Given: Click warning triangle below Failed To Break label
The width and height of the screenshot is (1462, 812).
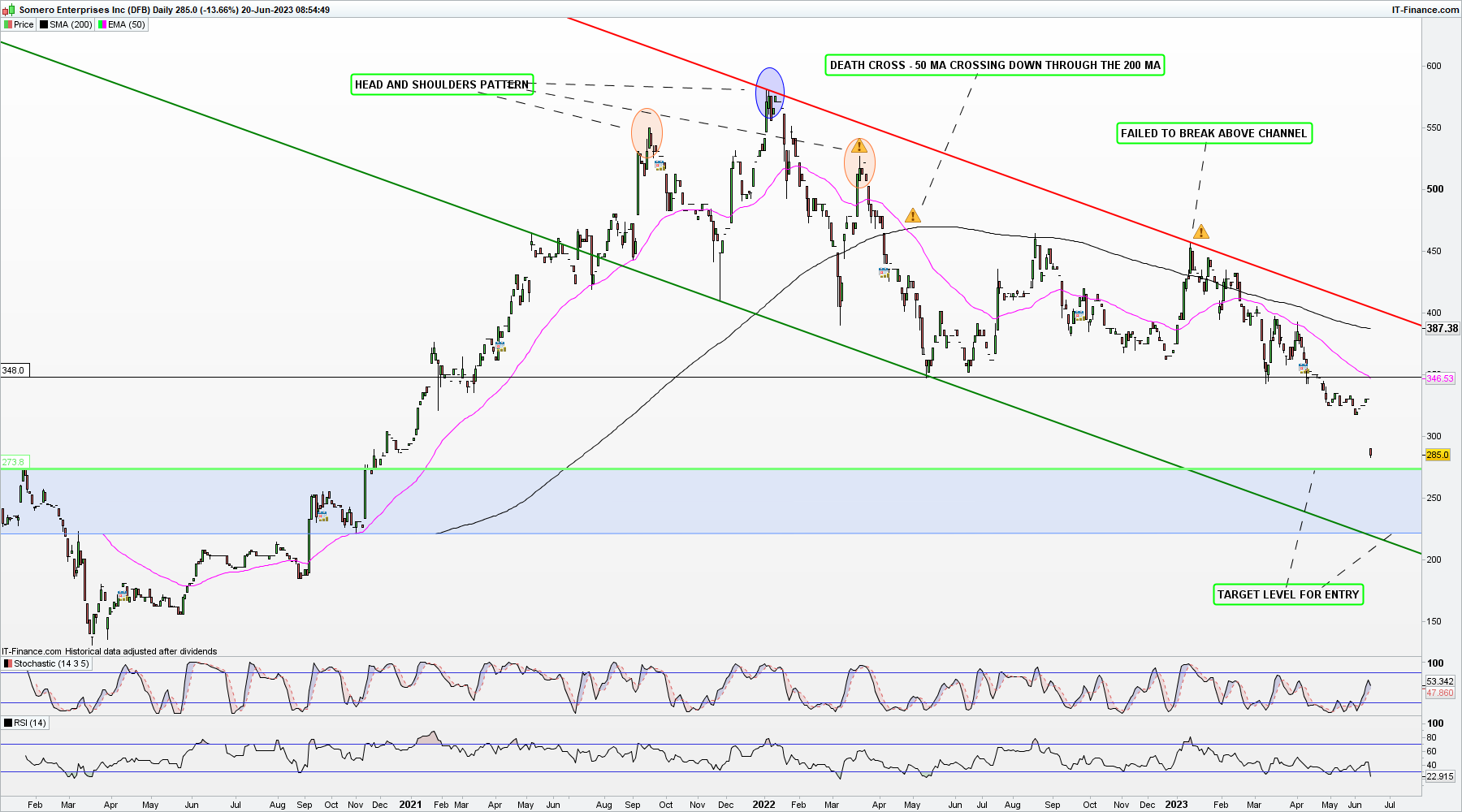Looking at the screenshot, I should click(1201, 231).
